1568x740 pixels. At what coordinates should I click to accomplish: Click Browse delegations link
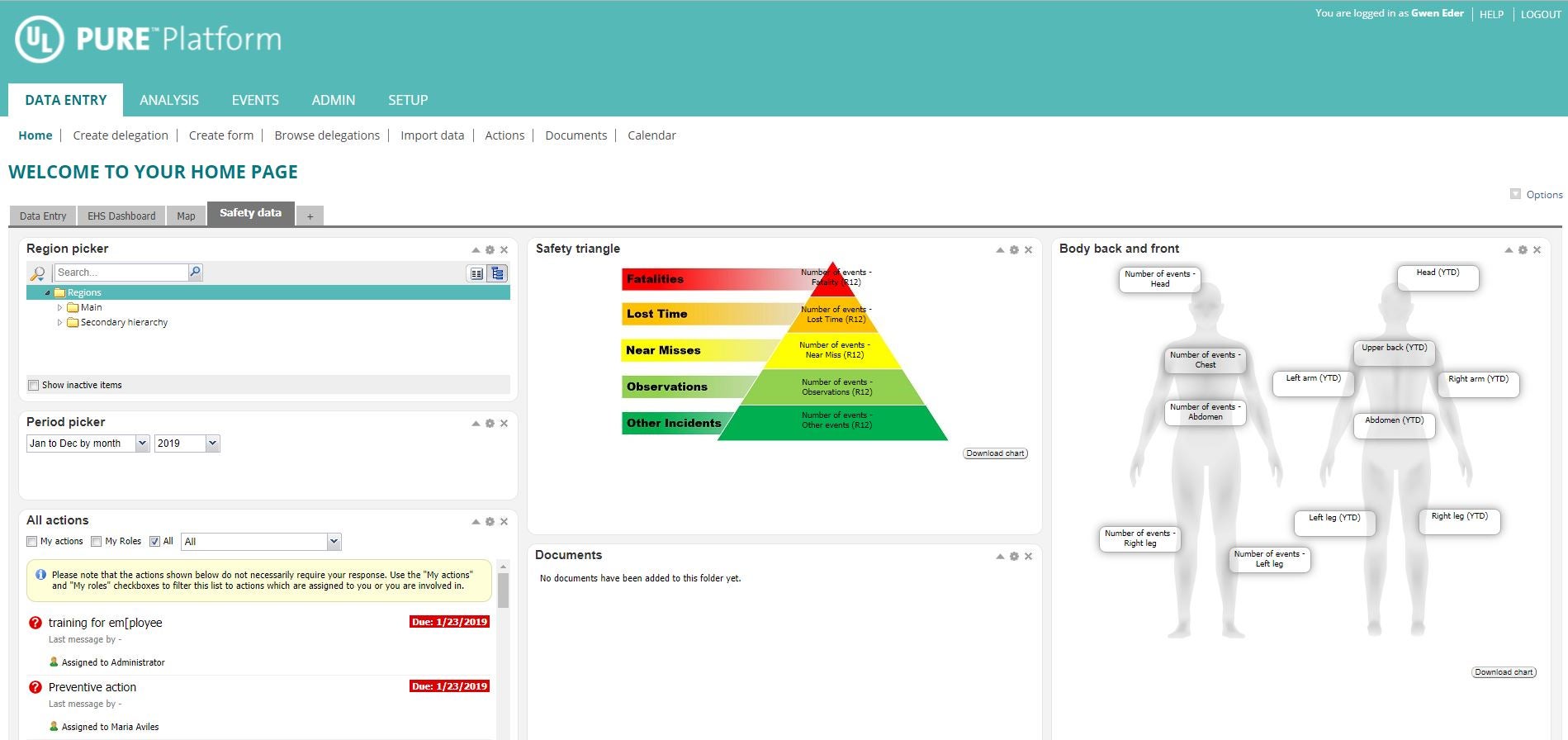(327, 135)
